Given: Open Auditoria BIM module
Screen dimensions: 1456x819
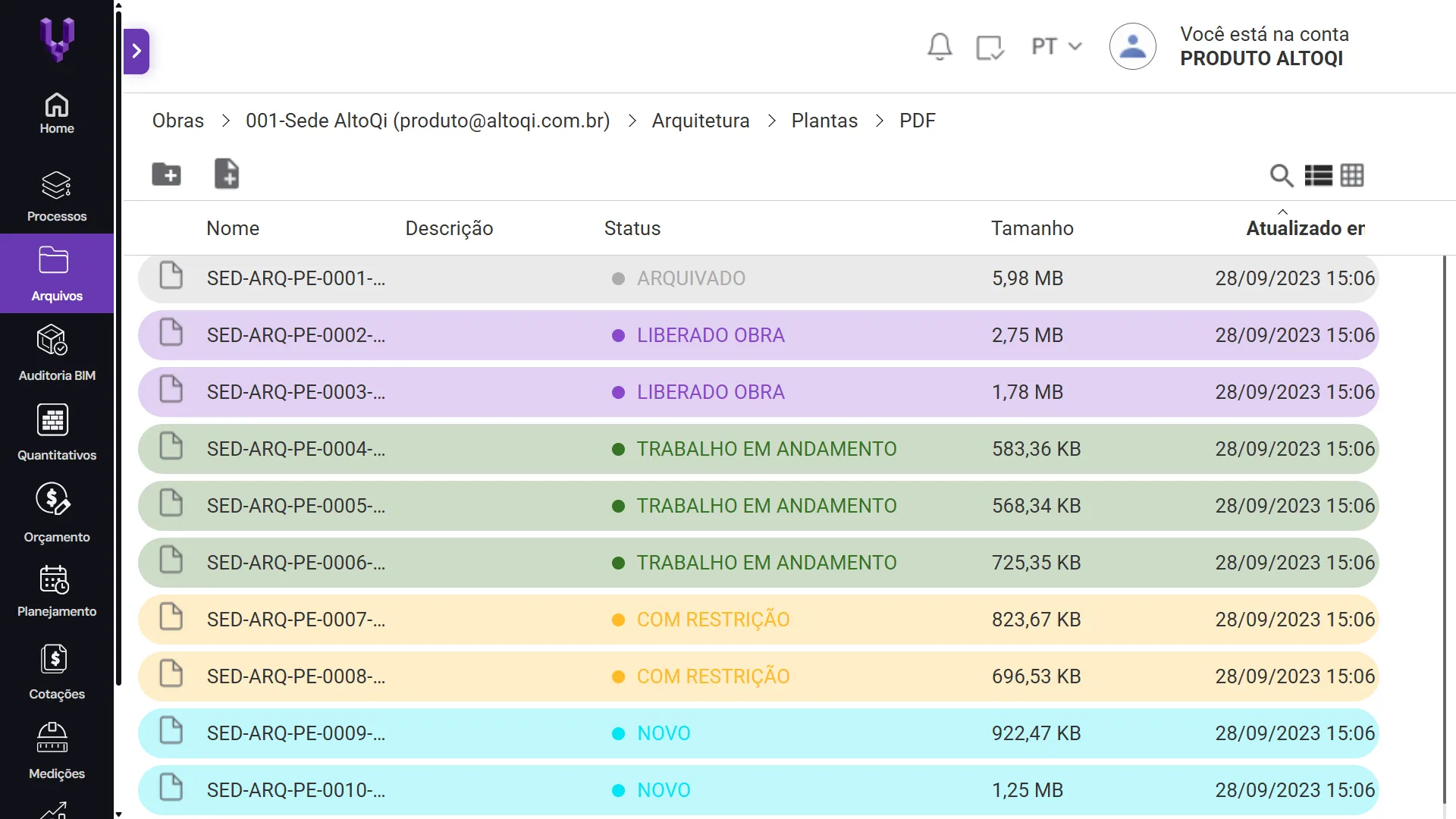Looking at the screenshot, I should click(57, 353).
